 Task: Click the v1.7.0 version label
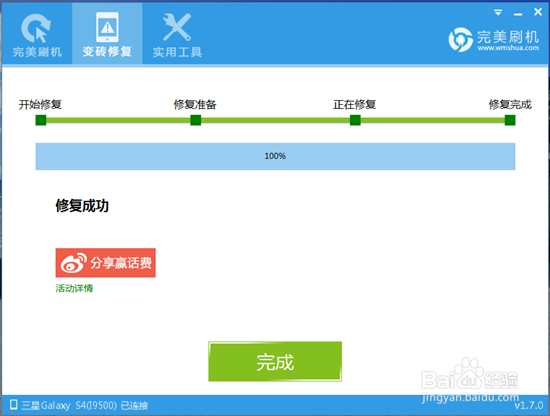(529, 405)
